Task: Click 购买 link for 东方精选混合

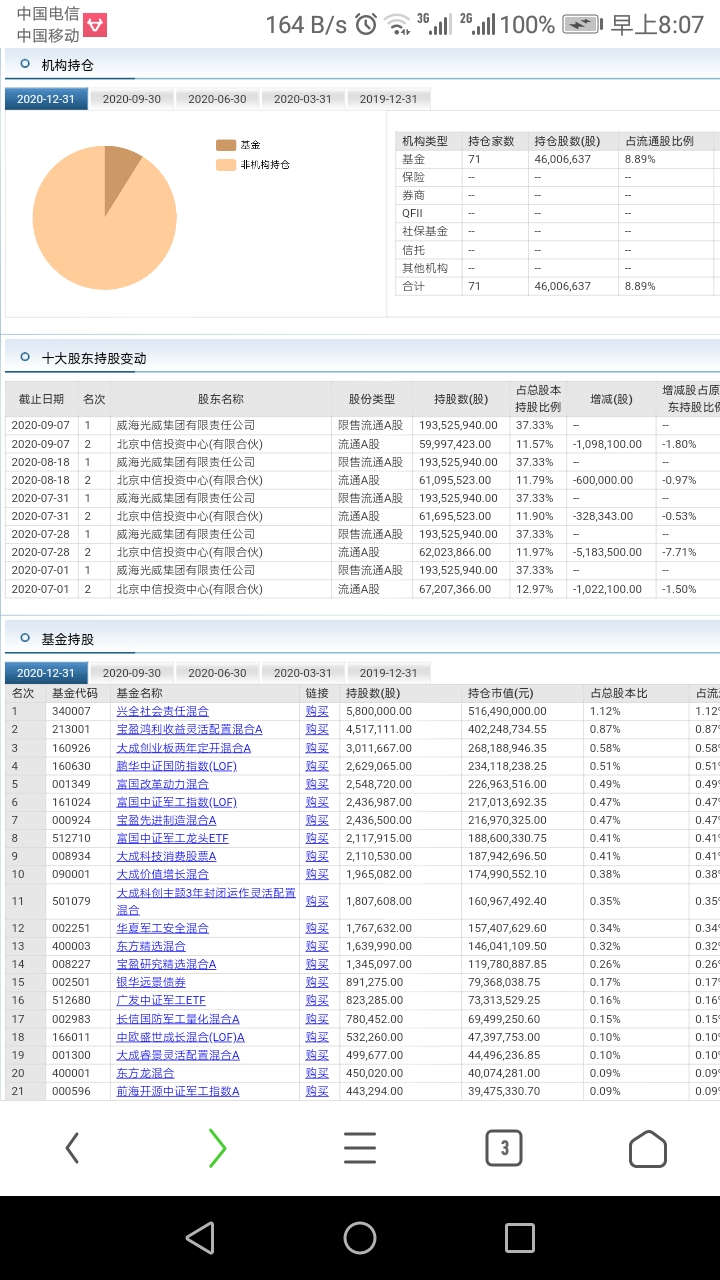Action: [x=317, y=946]
